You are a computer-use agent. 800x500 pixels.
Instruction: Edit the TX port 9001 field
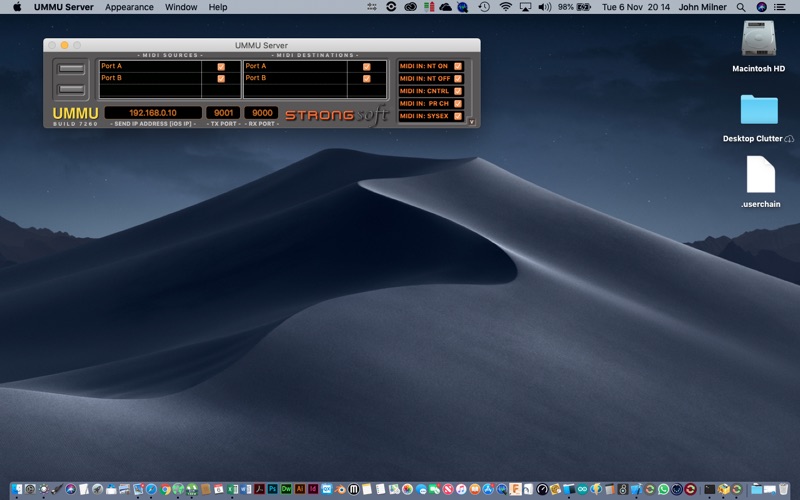pos(223,113)
